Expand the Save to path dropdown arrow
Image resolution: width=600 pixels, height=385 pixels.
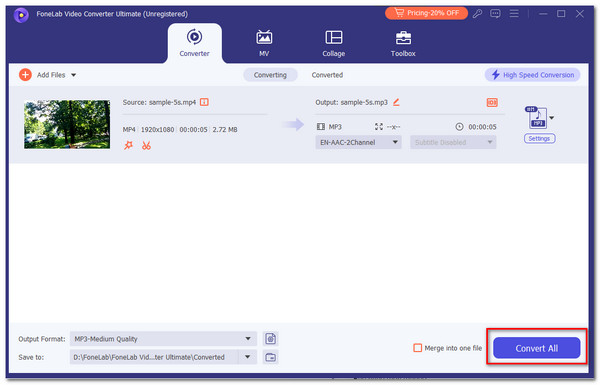click(248, 357)
